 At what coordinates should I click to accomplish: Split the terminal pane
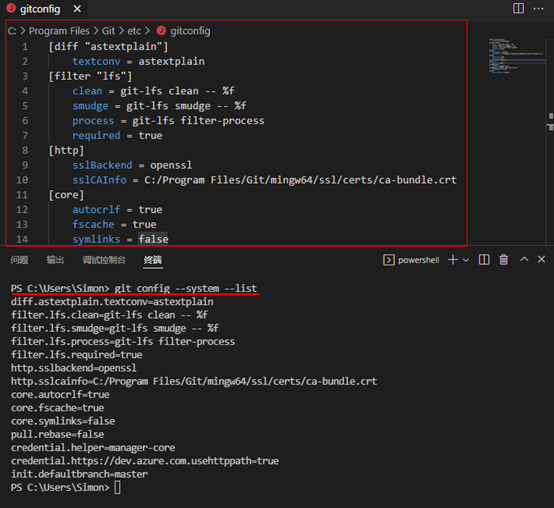pos(484,260)
